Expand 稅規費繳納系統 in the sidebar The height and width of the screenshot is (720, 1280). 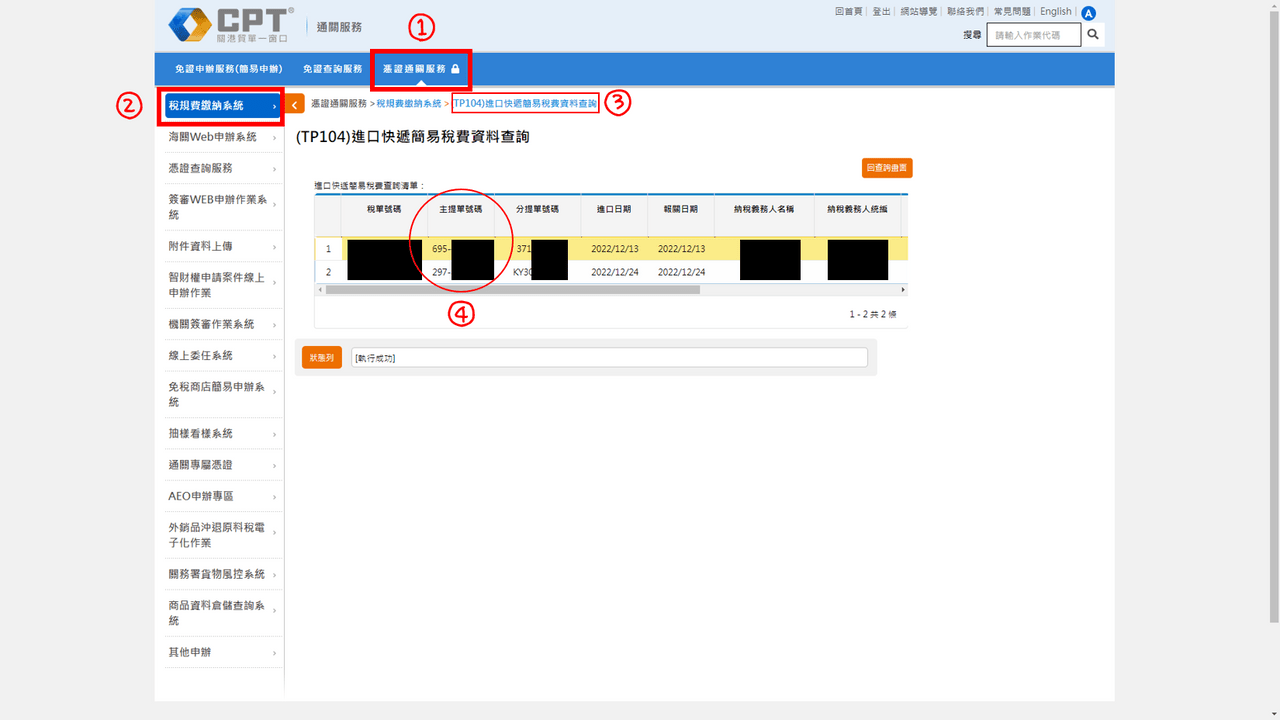[x=222, y=105]
